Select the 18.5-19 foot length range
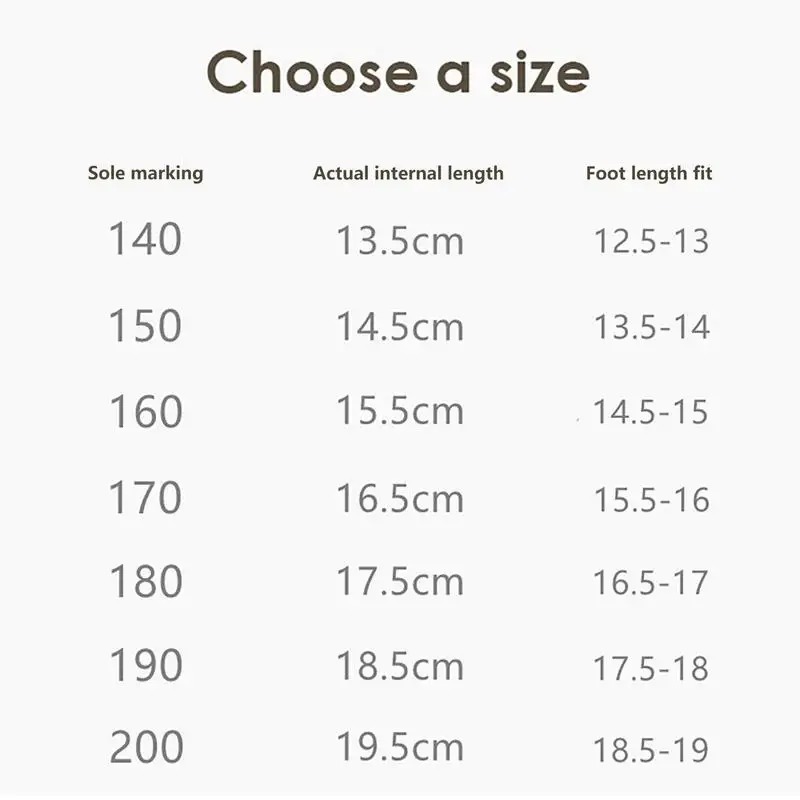Viewport: 800px width, 800px height. tap(651, 749)
